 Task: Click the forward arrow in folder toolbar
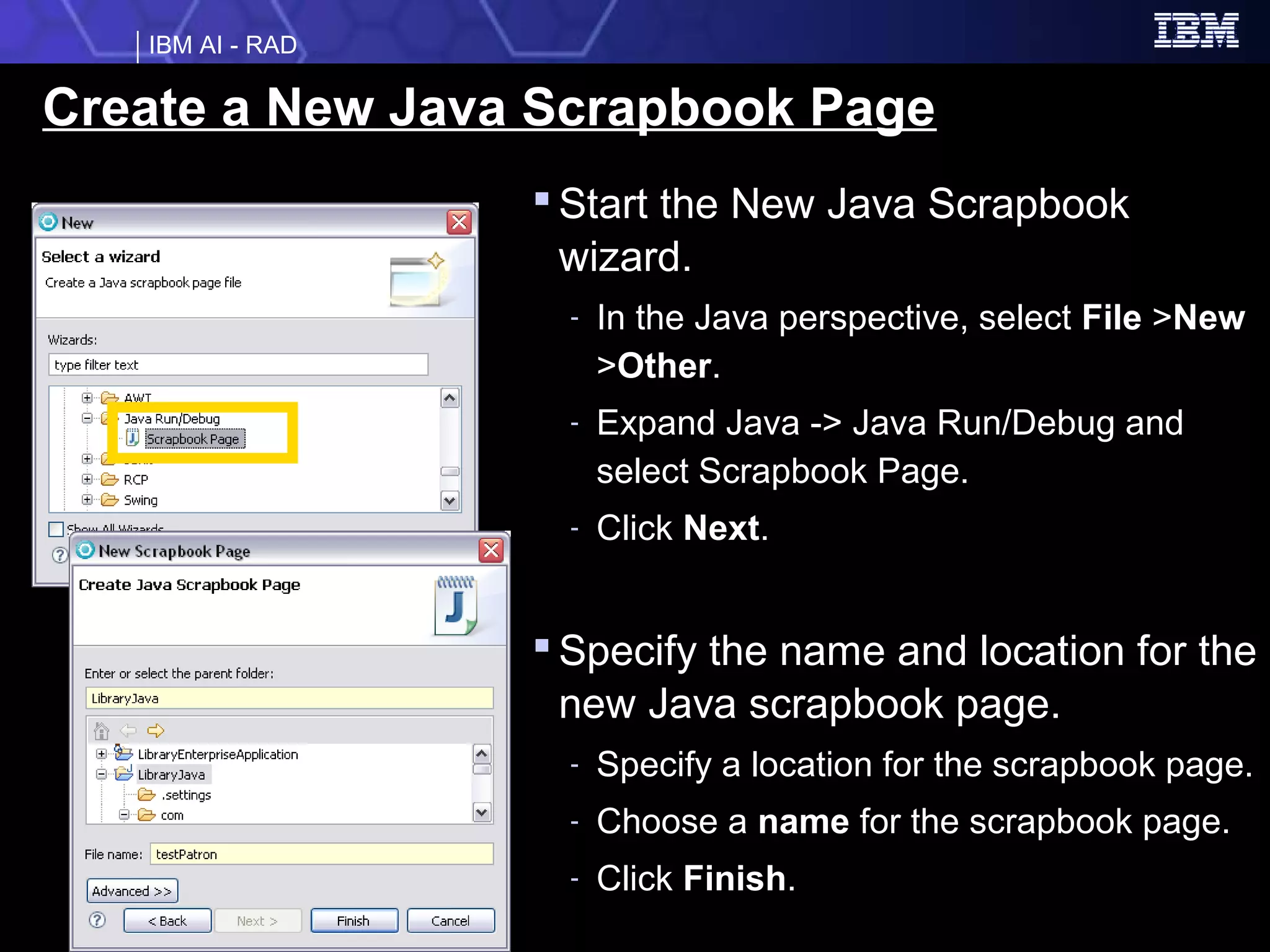point(156,731)
